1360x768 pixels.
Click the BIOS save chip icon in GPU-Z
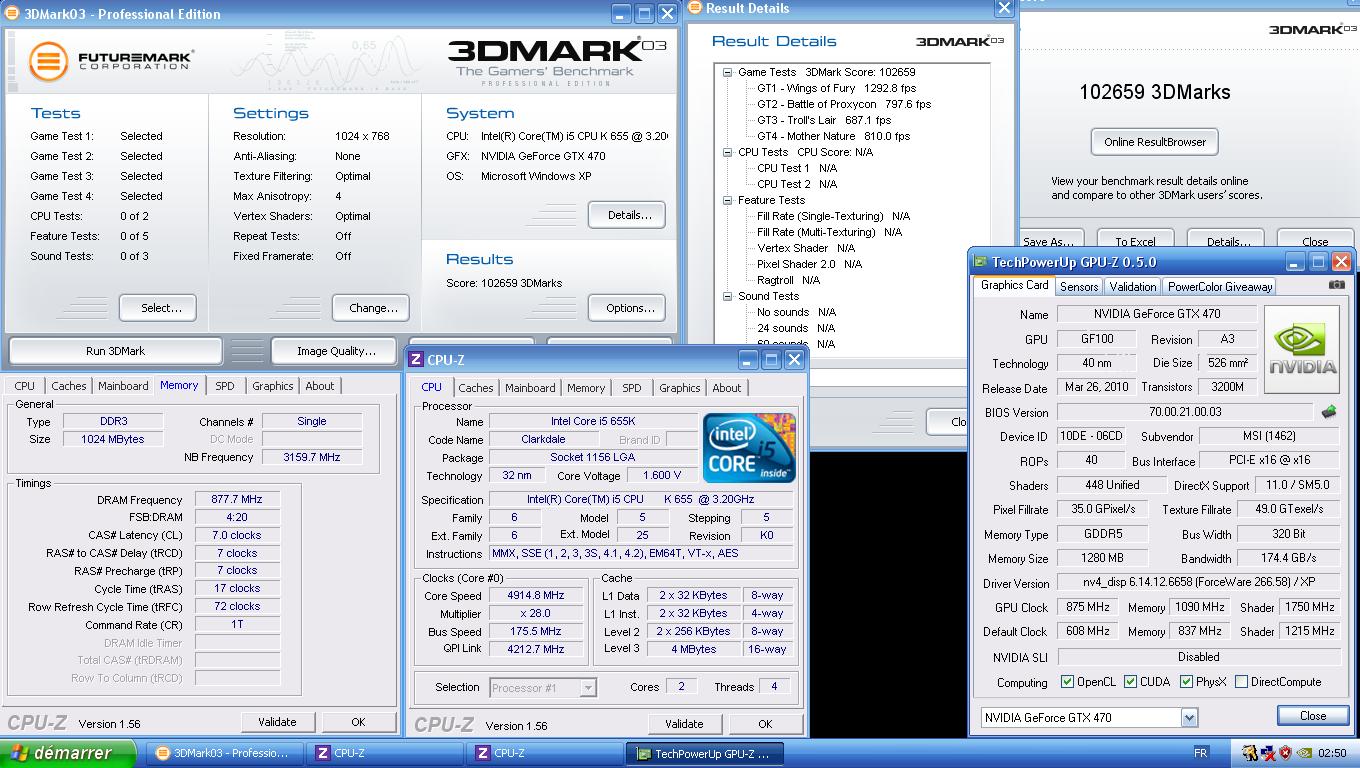click(1329, 411)
